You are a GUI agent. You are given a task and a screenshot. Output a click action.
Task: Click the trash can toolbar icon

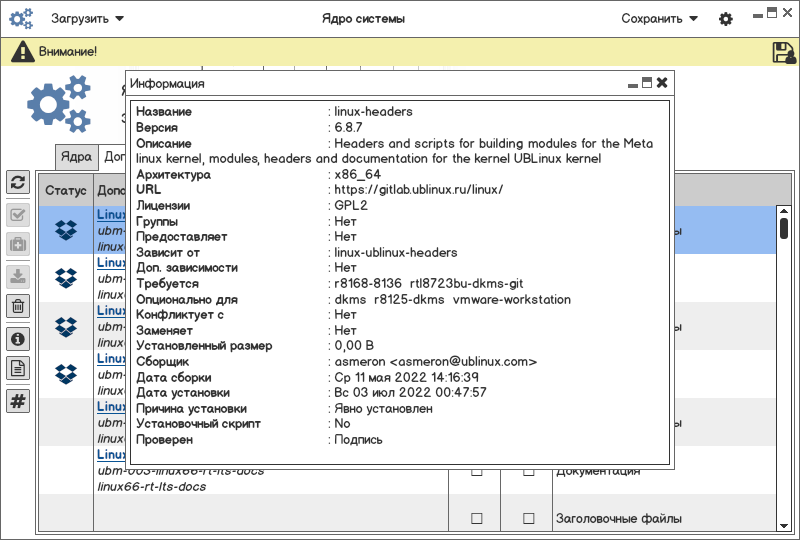(18, 306)
